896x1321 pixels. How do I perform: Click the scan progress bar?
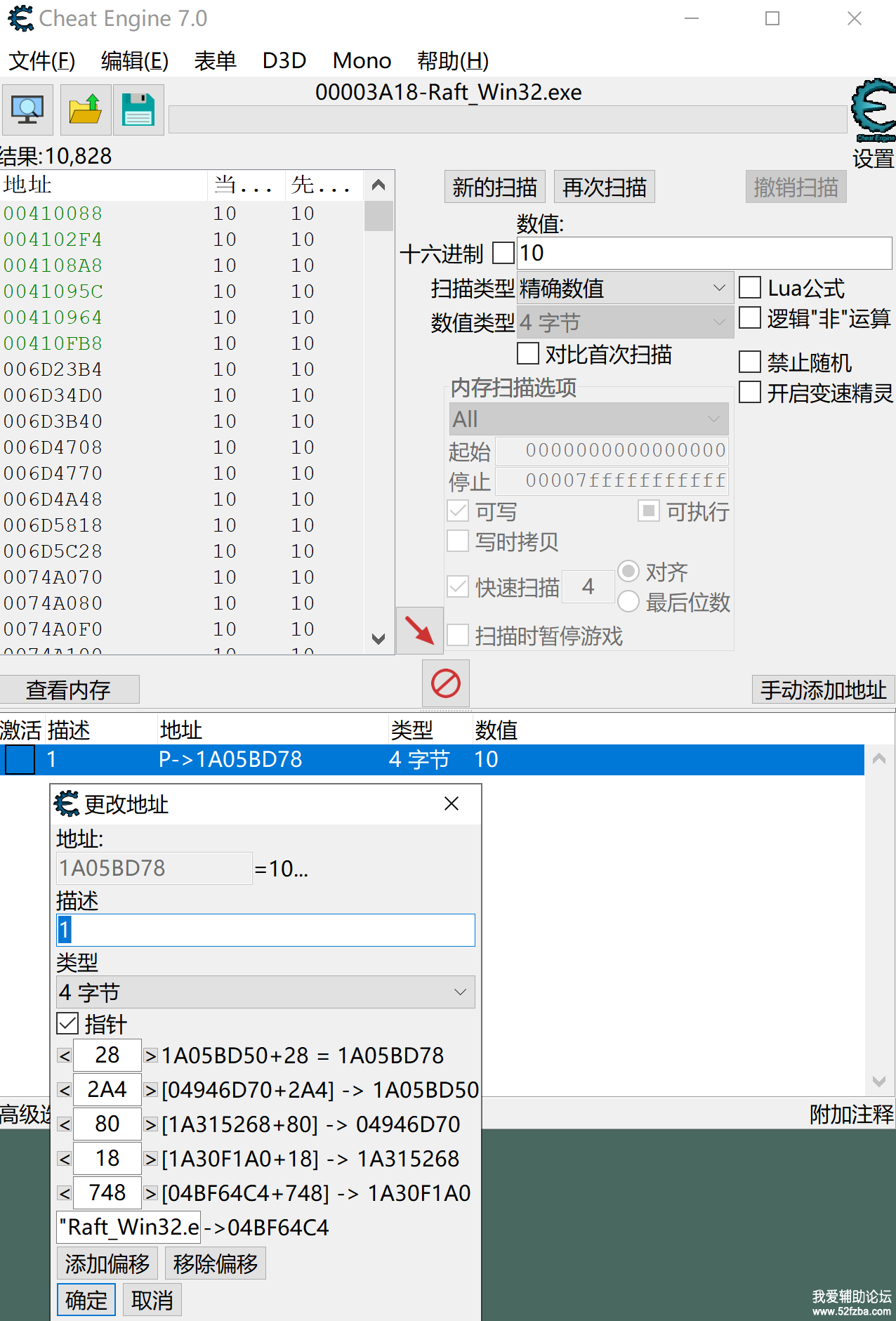coord(508,119)
